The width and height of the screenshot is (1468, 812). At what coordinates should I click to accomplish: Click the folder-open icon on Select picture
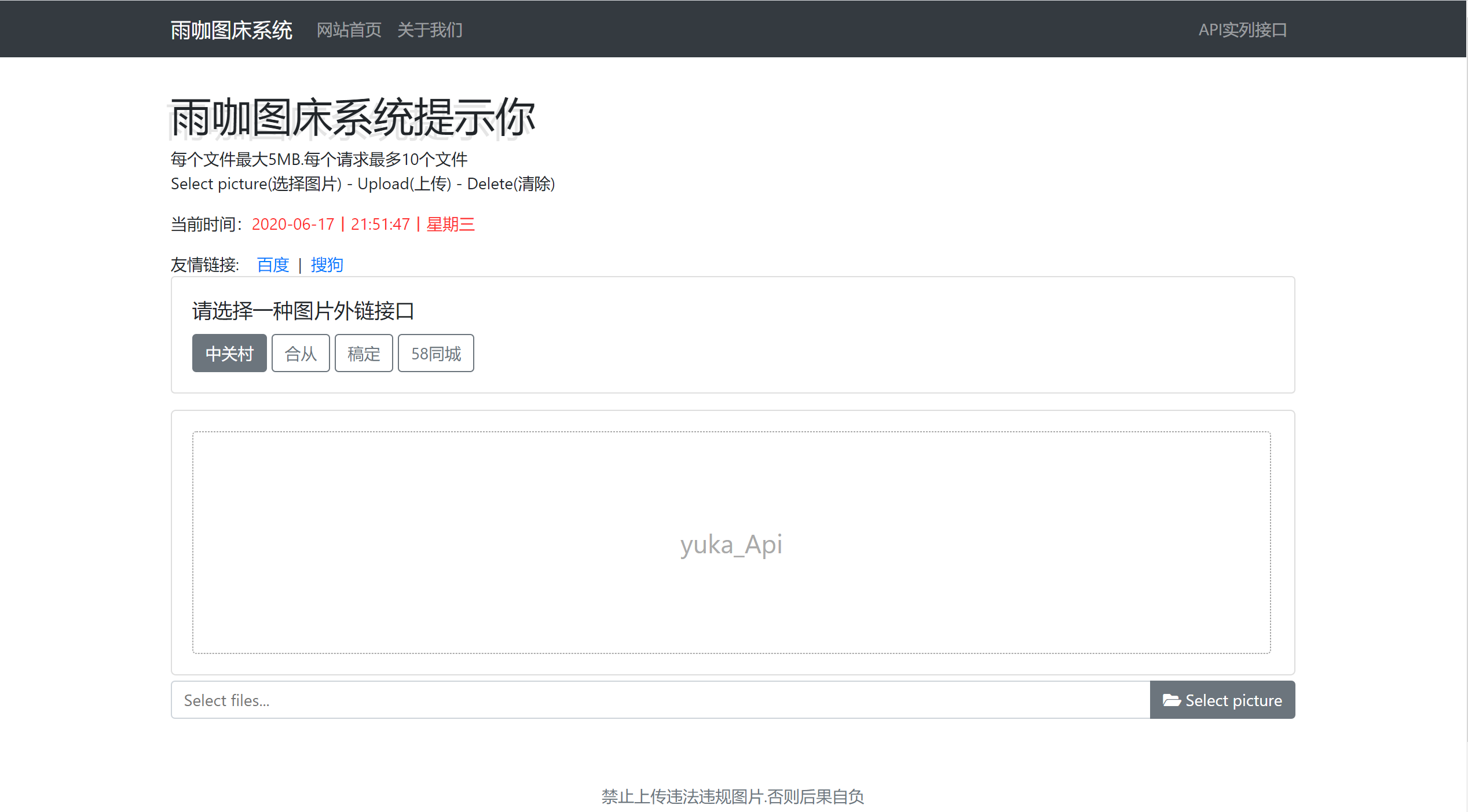pyautogui.click(x=1171, y=700)
